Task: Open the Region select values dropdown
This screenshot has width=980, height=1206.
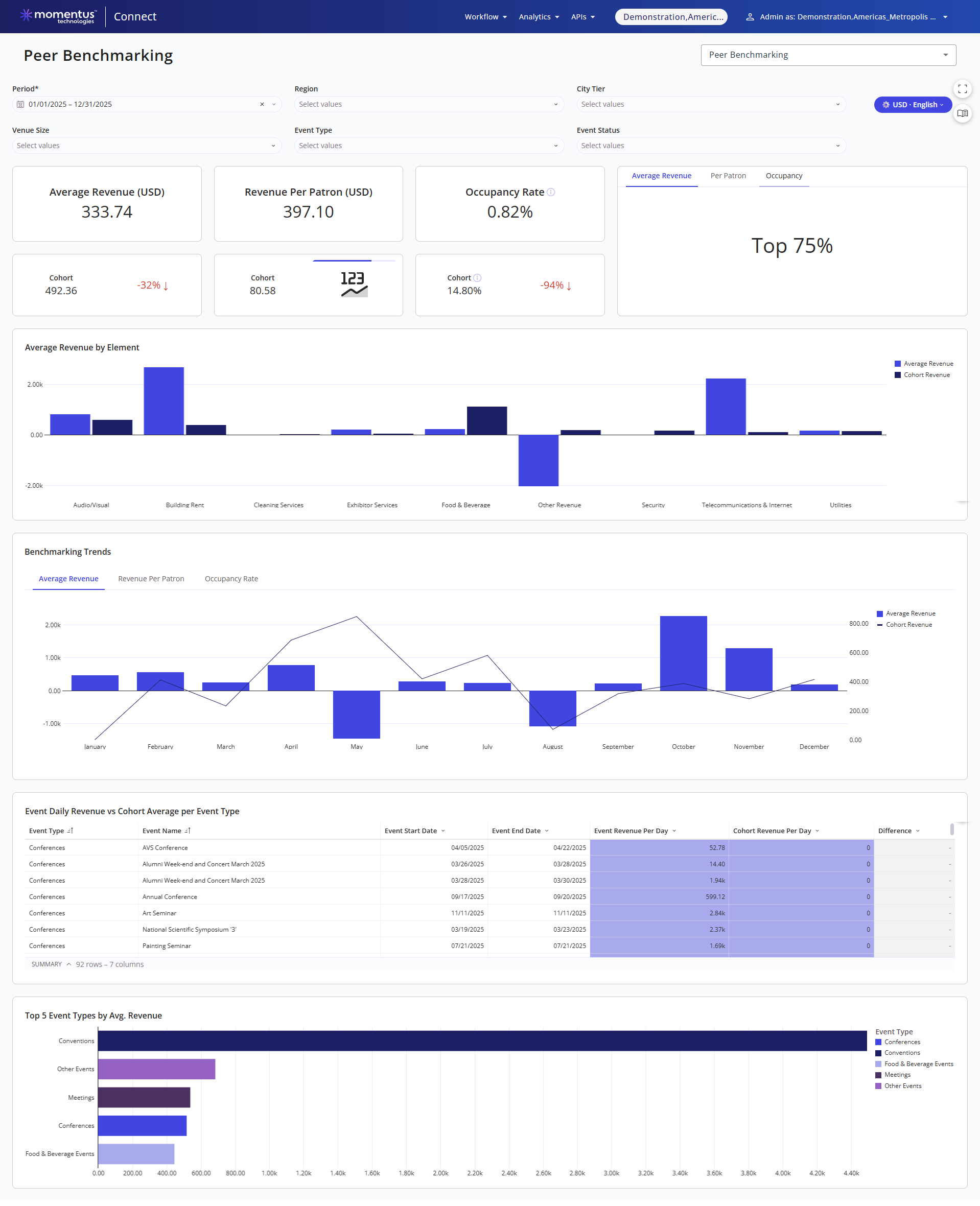Action: (x=429, y=104)
